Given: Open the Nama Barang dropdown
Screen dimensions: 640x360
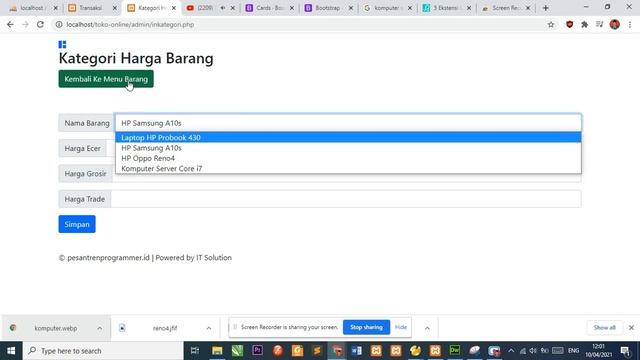Looking at the screenshot, I should click(348, 123).
